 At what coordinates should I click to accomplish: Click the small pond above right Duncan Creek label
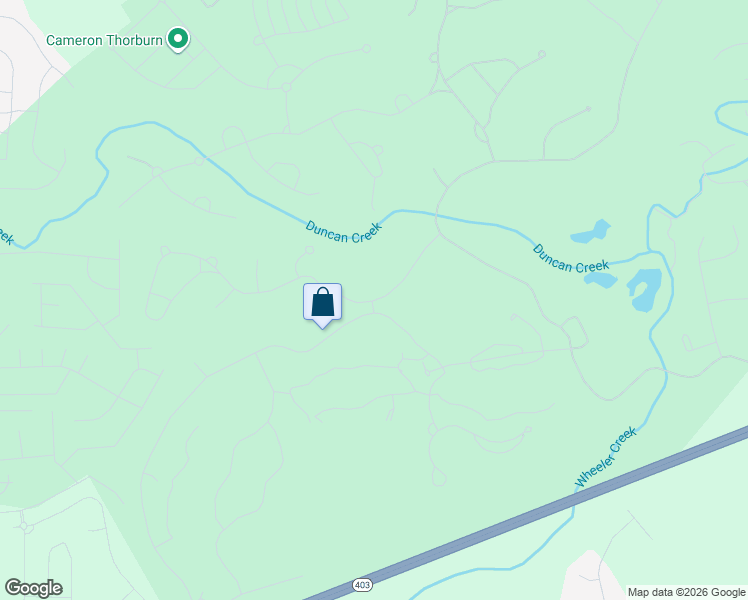[x=592, y=232]
